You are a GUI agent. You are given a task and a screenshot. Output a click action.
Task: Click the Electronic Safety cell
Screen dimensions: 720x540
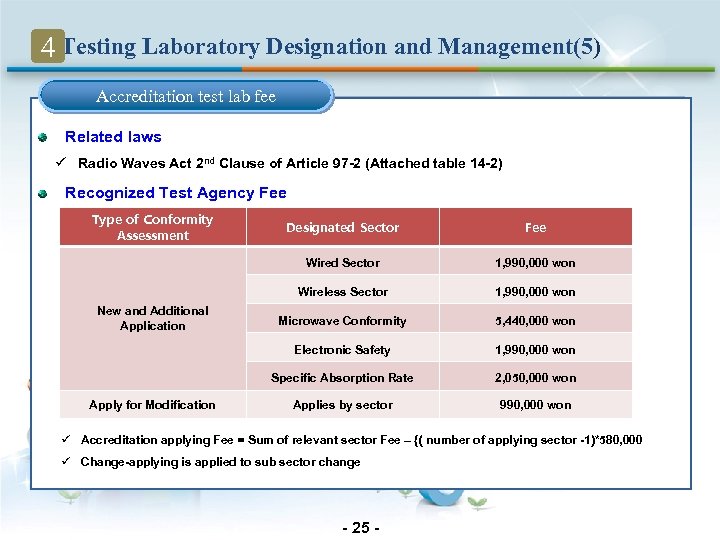[x=343, y=349]
